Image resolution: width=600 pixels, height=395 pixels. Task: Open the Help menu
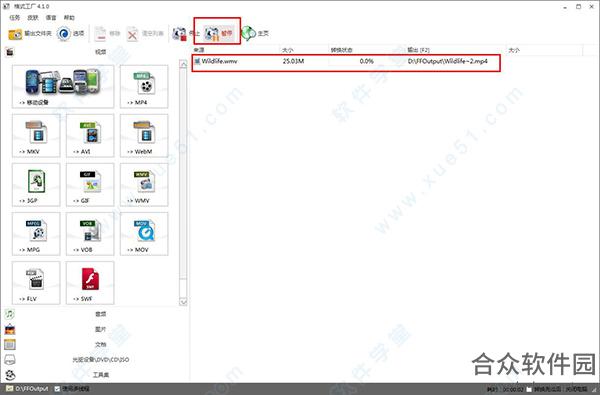pyautogui.click(x=69, y=18)
